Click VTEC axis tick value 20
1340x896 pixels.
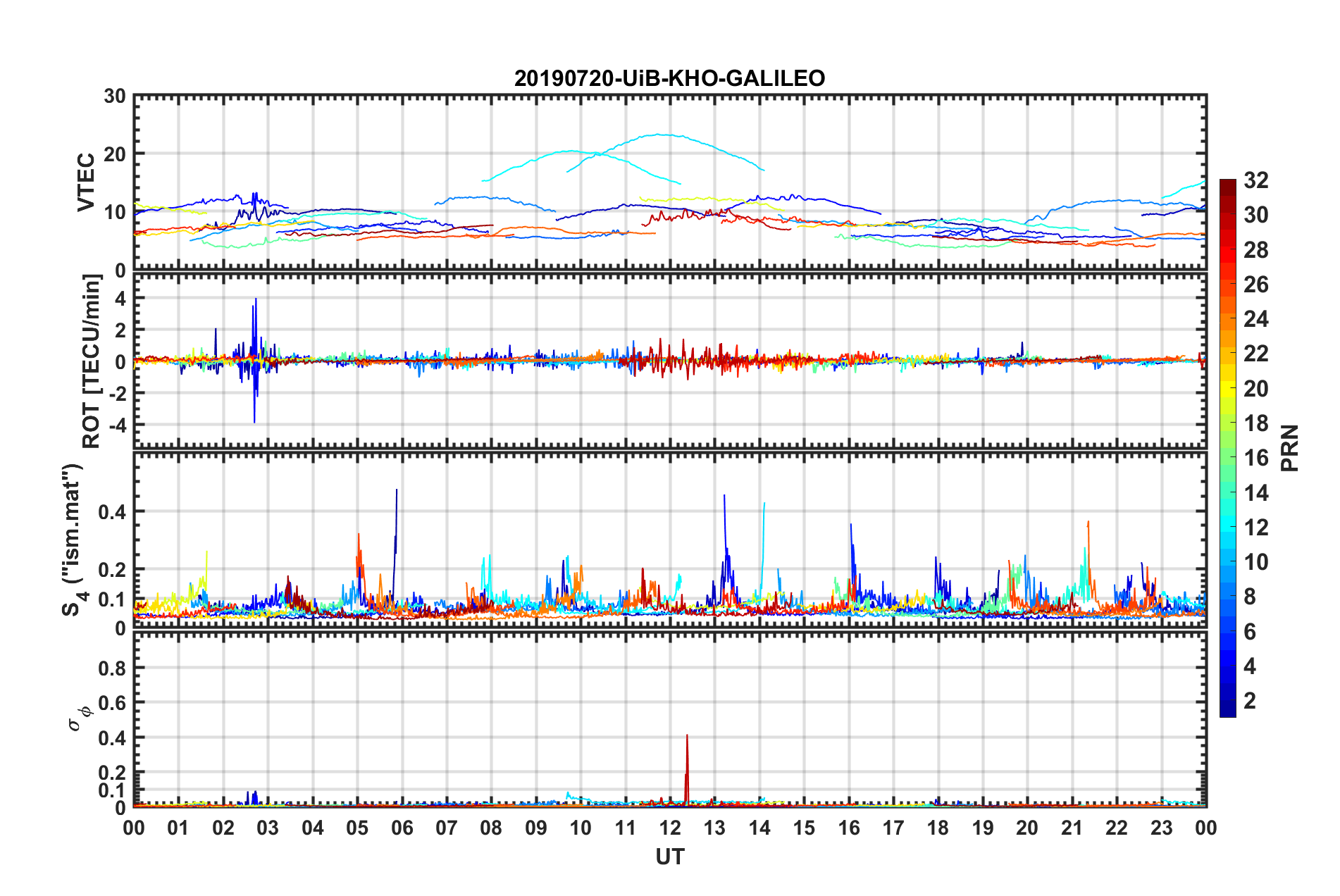[x=115, y=154]
